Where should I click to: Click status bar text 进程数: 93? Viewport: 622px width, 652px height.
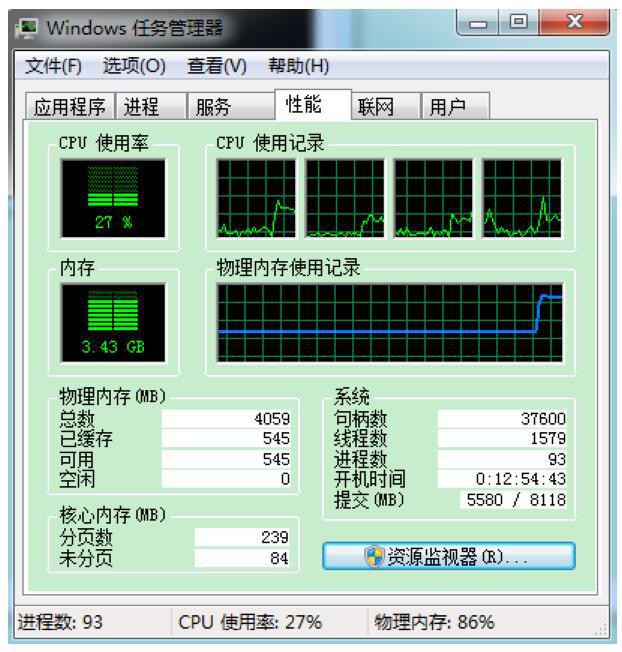point(60,622)
